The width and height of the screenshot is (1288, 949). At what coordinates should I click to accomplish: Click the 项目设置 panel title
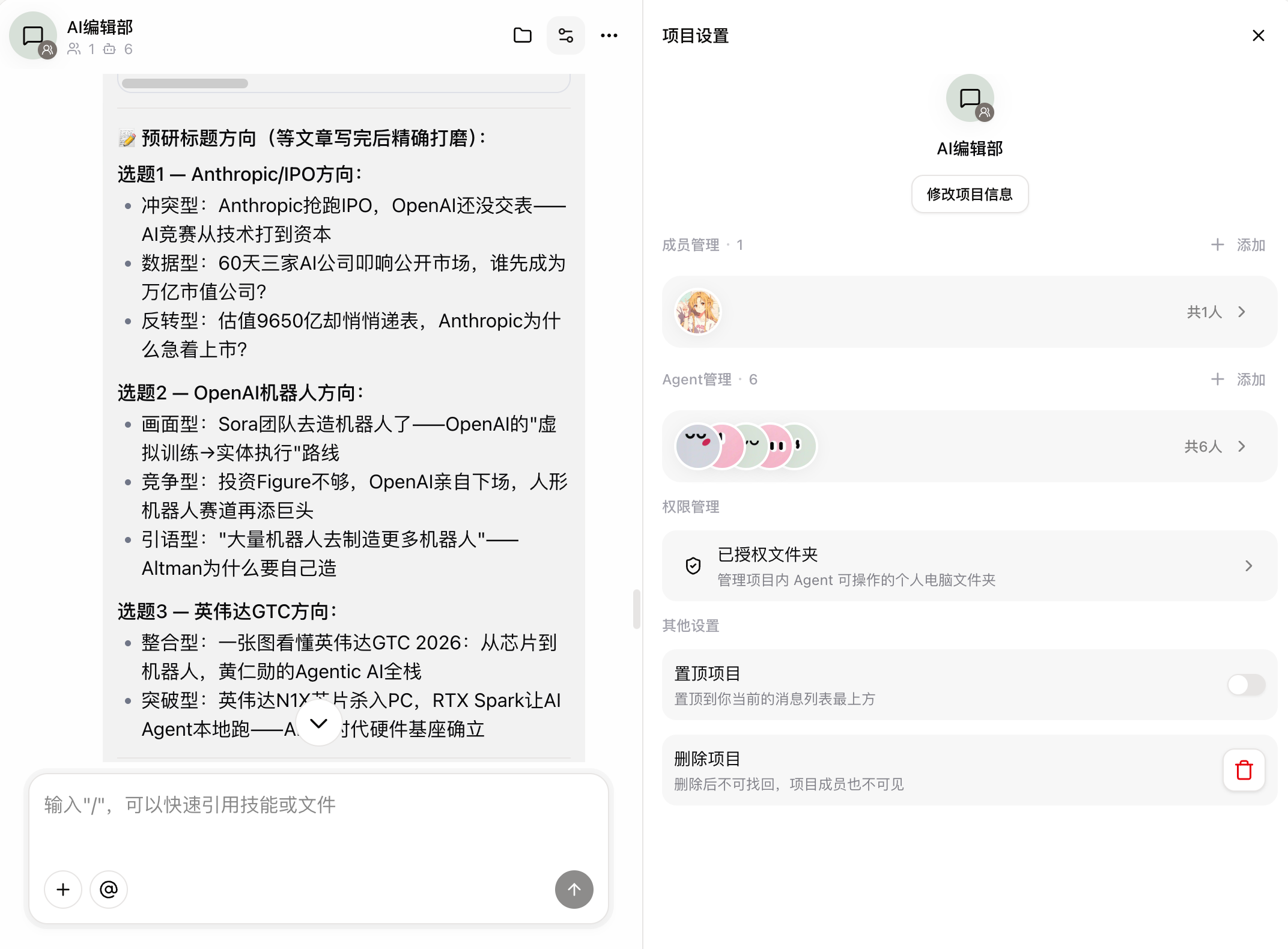[696, 36]
